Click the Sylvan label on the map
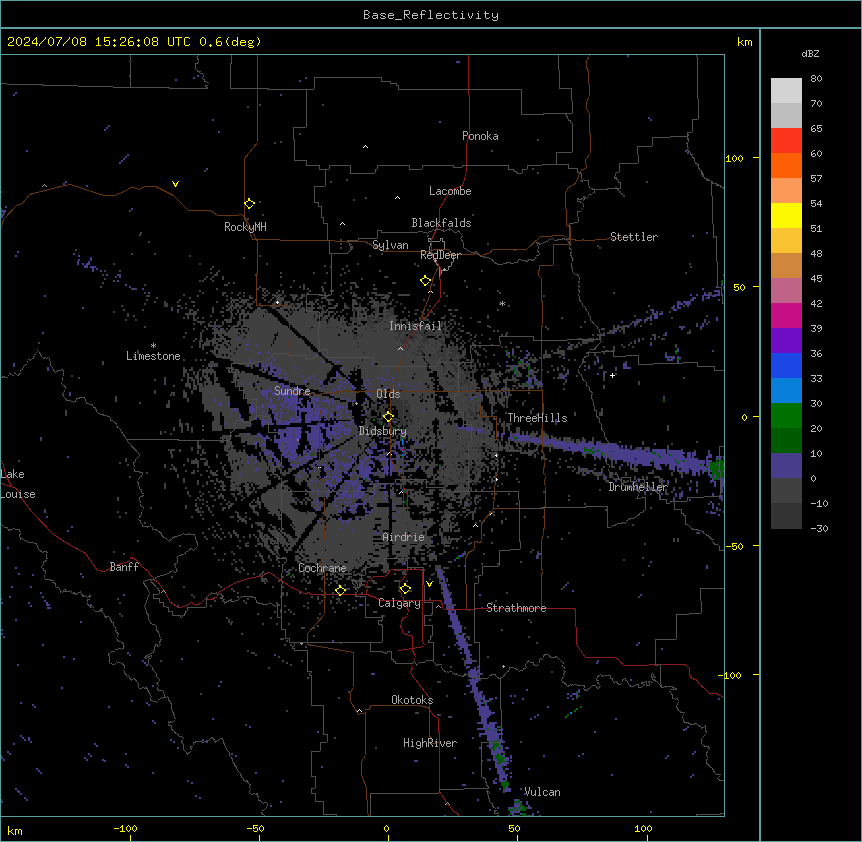The image size is (862, 842). (x=390, y=245)
